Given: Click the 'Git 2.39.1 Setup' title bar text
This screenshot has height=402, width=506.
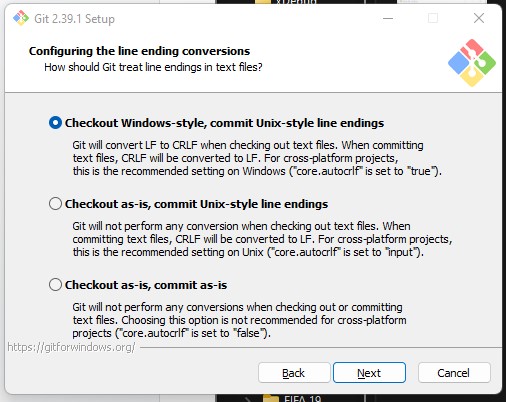Looking at the screenshot, I should pos(74,19).
